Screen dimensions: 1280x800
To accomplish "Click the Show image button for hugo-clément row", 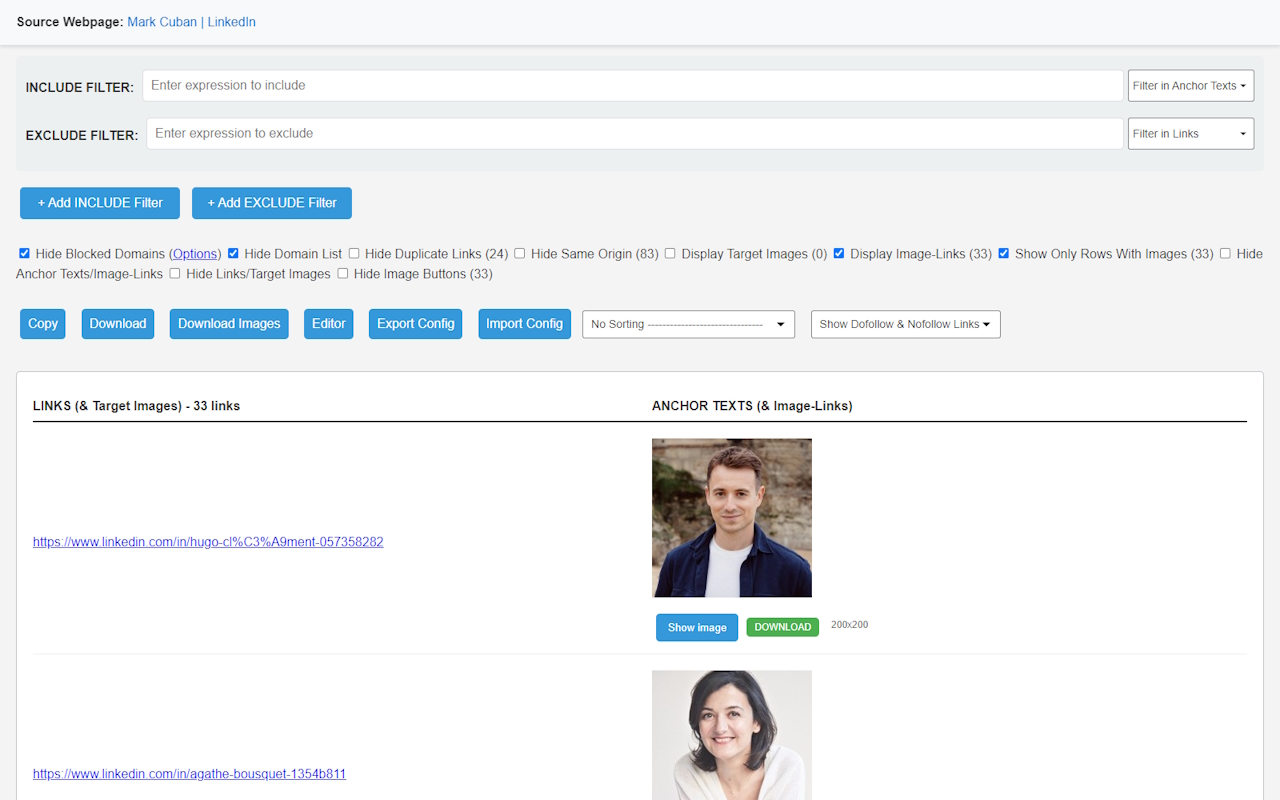I will pyautogui.click(x=697, y=628).
